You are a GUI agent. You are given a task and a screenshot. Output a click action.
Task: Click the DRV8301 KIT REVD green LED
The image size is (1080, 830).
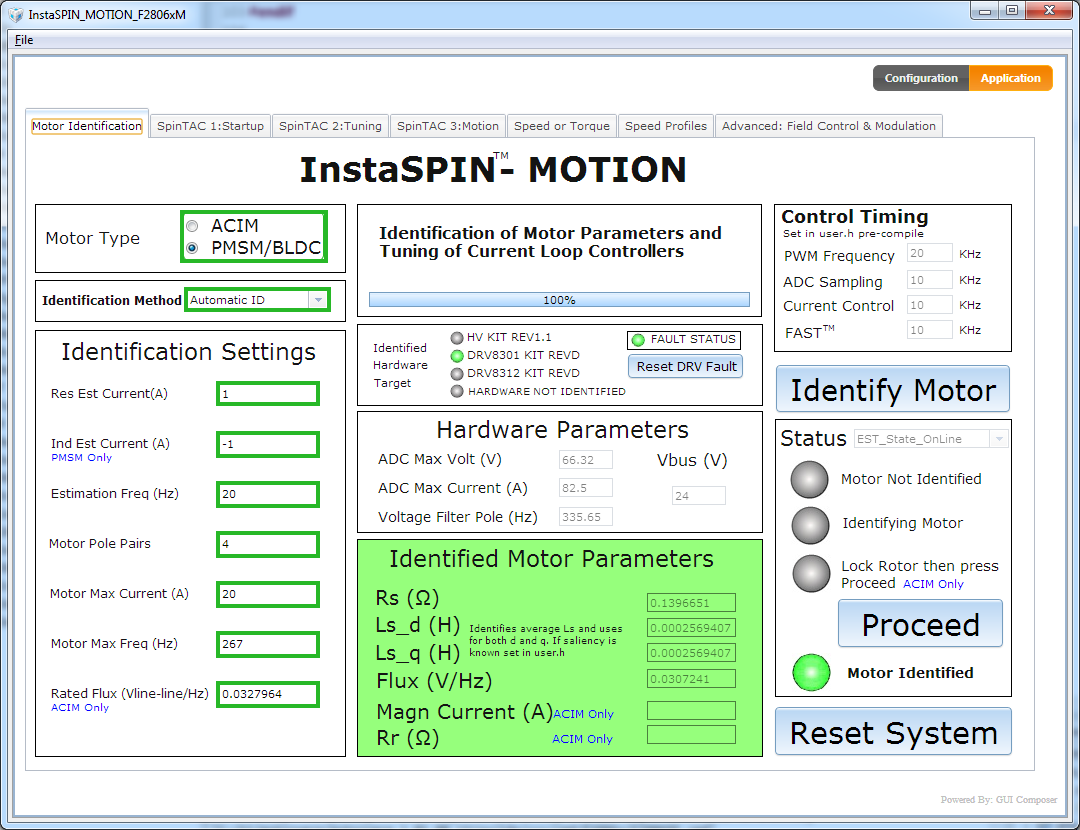(x=457, y=355)
